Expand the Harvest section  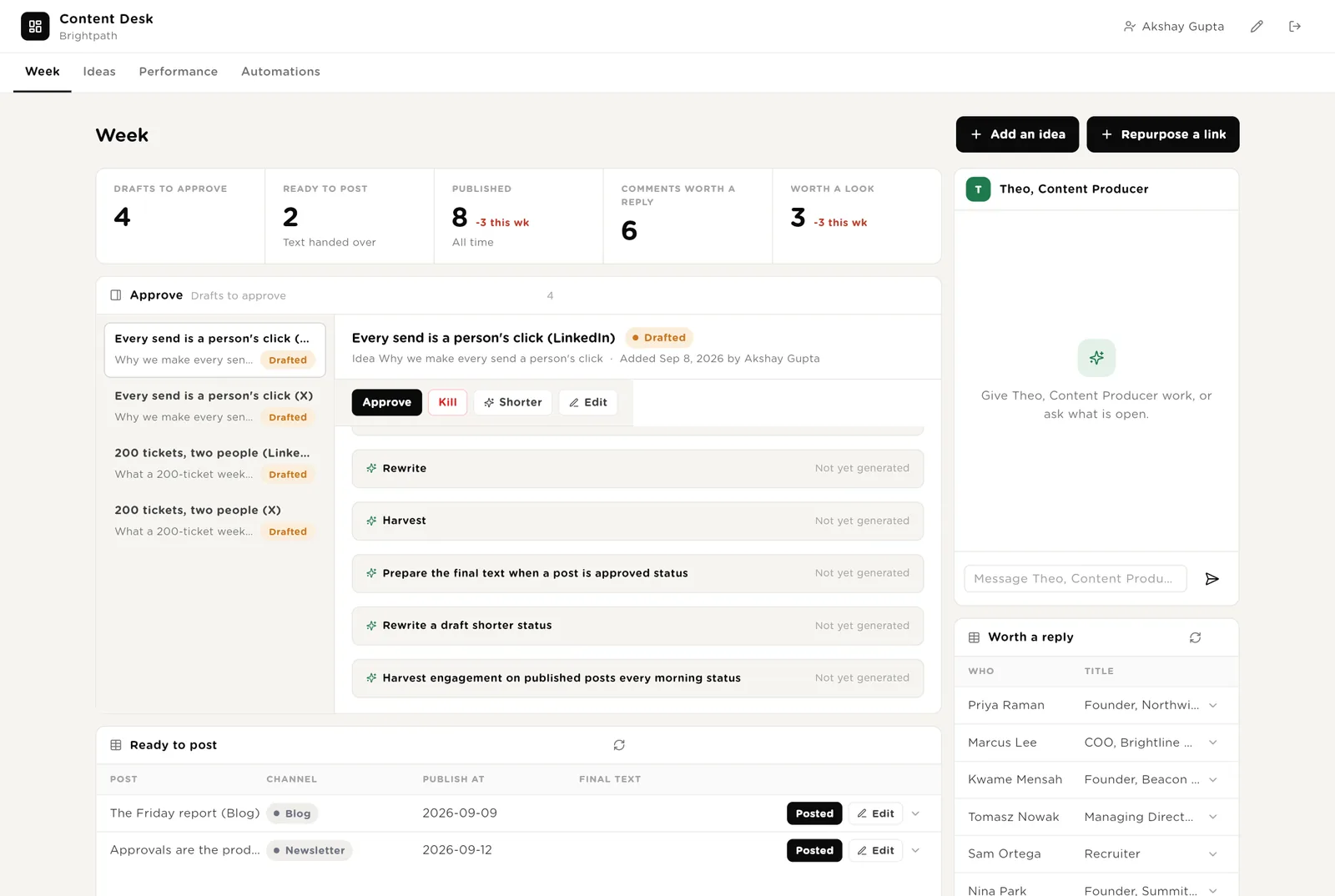tap(637, 521)
